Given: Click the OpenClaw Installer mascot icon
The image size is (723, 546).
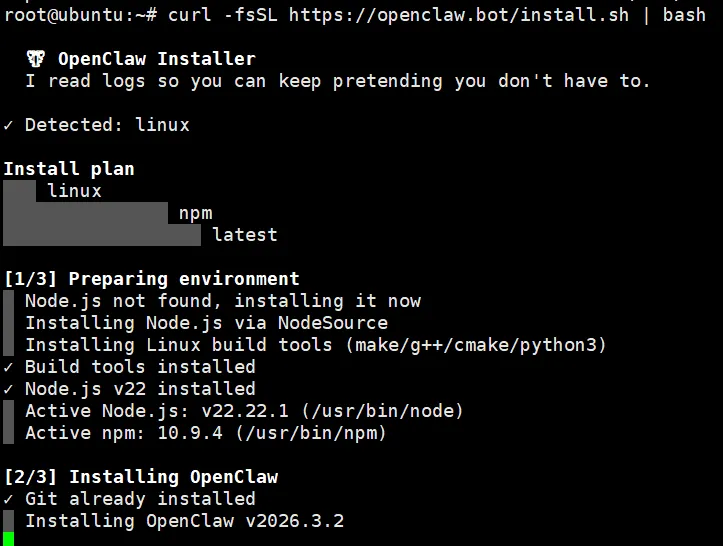Looking at the screenshot, I should click(35, 59).
